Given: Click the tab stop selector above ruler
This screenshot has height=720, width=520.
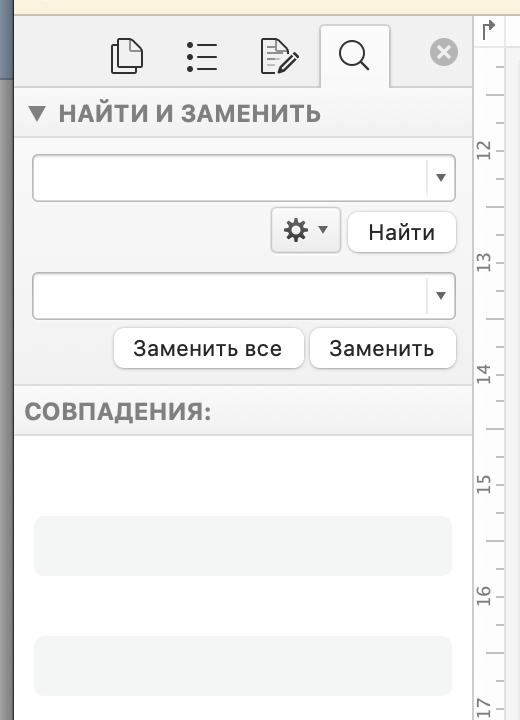Looking at the screenshot, I should tap(489, 30).
